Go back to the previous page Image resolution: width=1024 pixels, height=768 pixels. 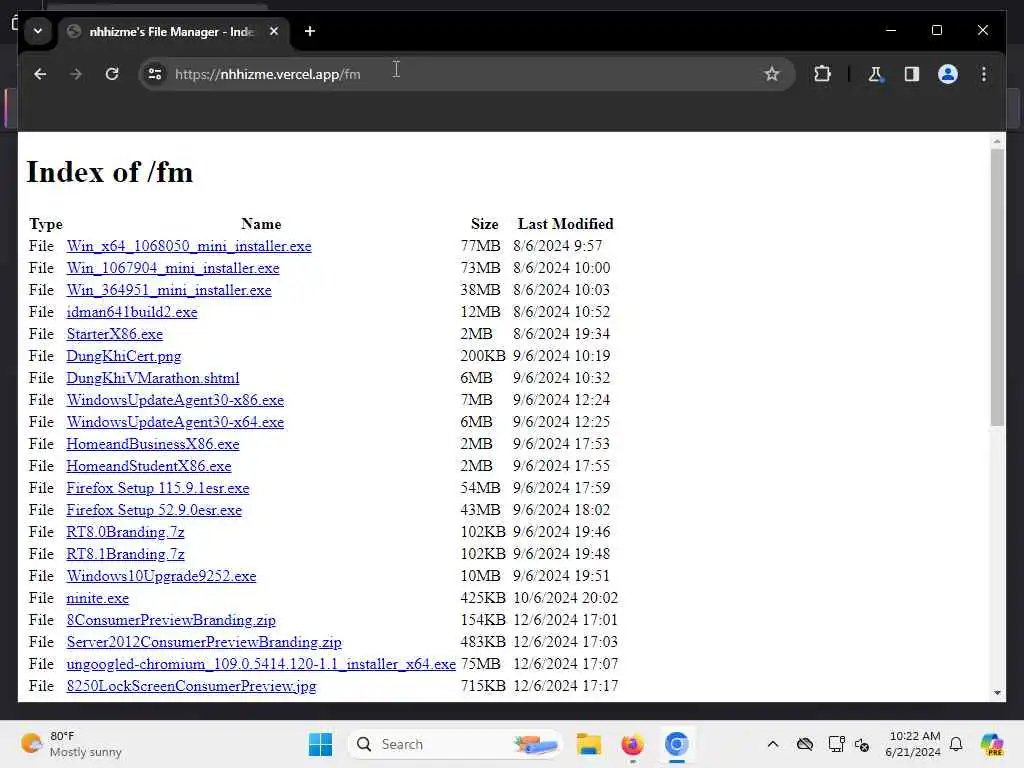point(40,74)
